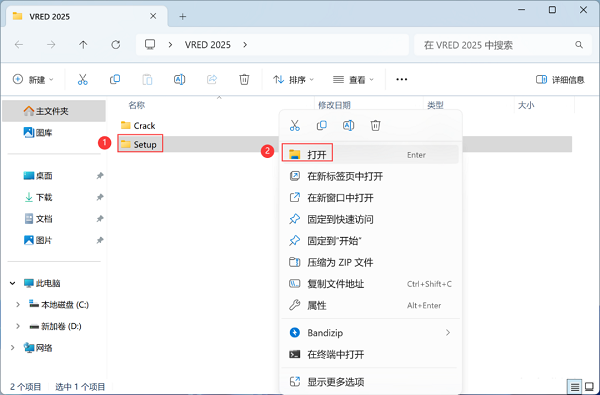
Task: Click the Cut icon in the toolbar
Action: click(83, 79)
